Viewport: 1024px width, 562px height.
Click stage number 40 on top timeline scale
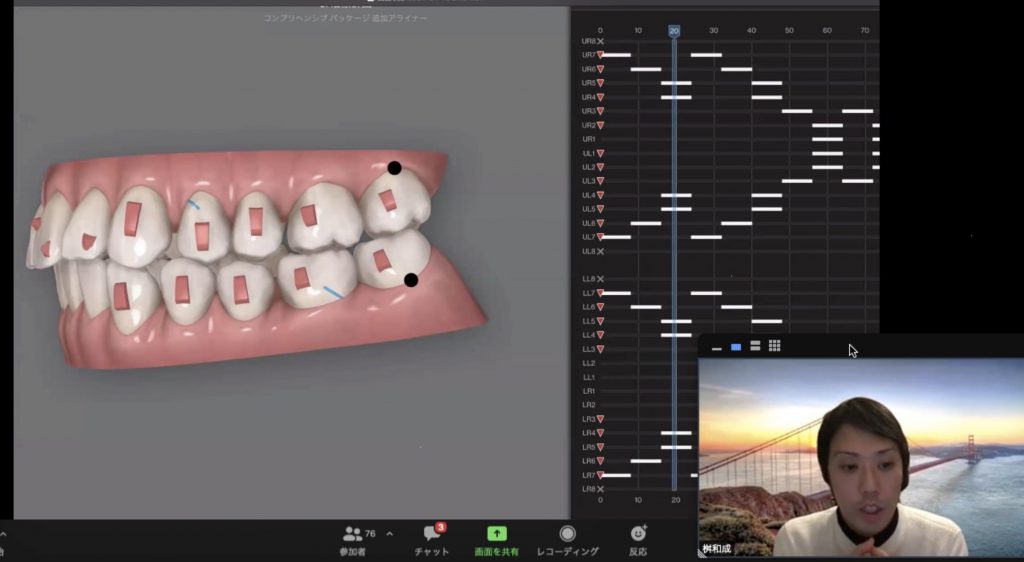pos(751,31)
